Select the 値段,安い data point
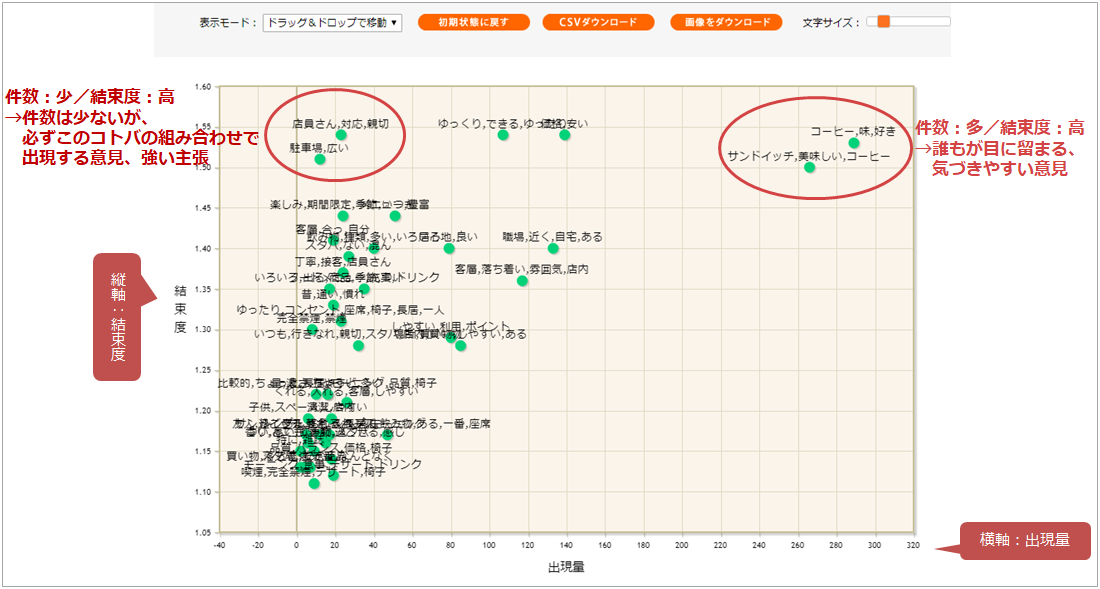This screenshot has height=589, width=1100. (x=565, y=135)
